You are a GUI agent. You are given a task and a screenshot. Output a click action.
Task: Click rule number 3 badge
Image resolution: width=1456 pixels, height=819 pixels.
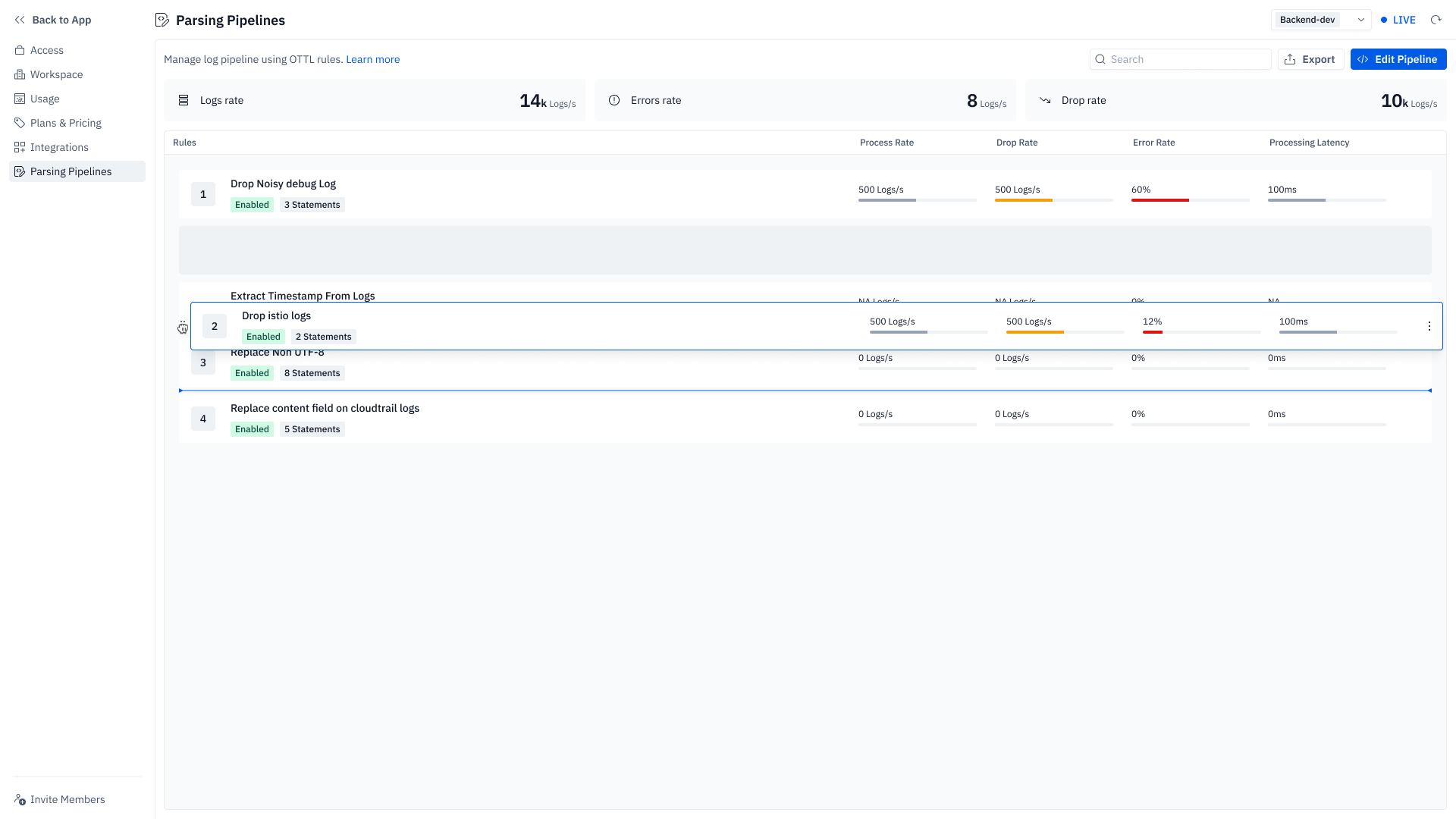(x=203, y=362)
